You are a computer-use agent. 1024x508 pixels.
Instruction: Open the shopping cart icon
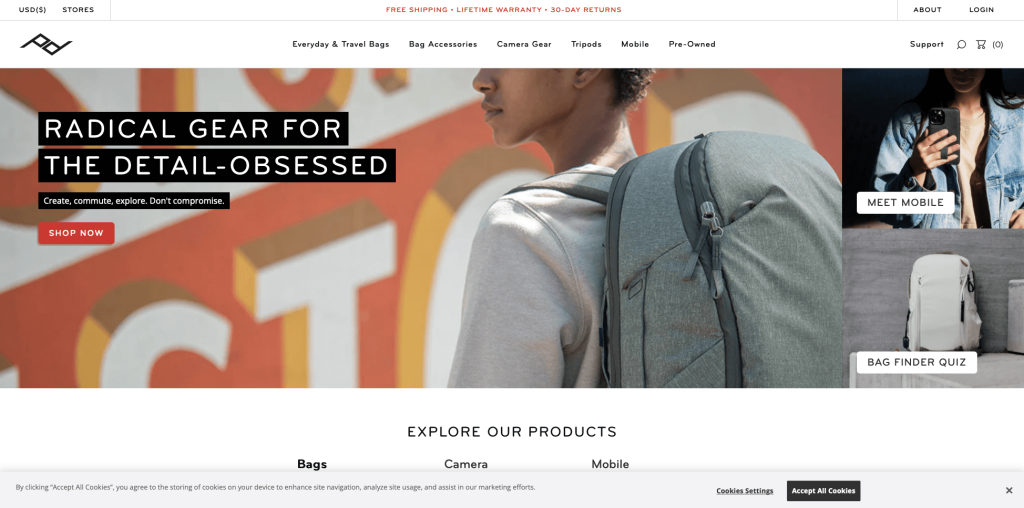(x=981, y=44)
